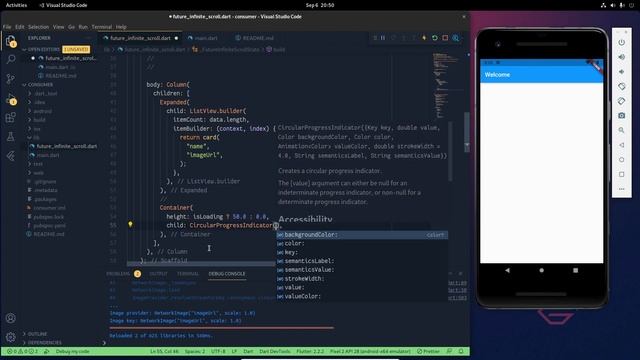This screenshot has height=360, width=640.
Task: Collapse the lib folder
Action: [37, 138]
